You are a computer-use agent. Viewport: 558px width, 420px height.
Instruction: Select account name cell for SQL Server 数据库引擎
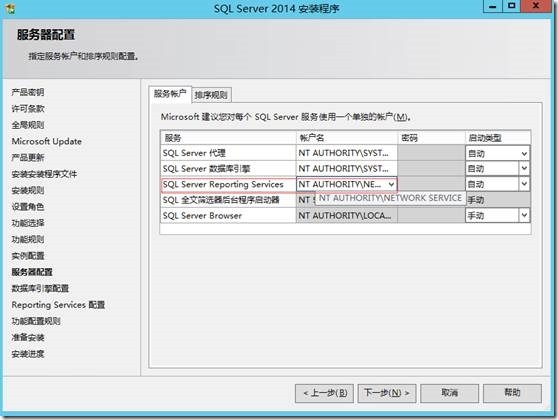(346, 168)
